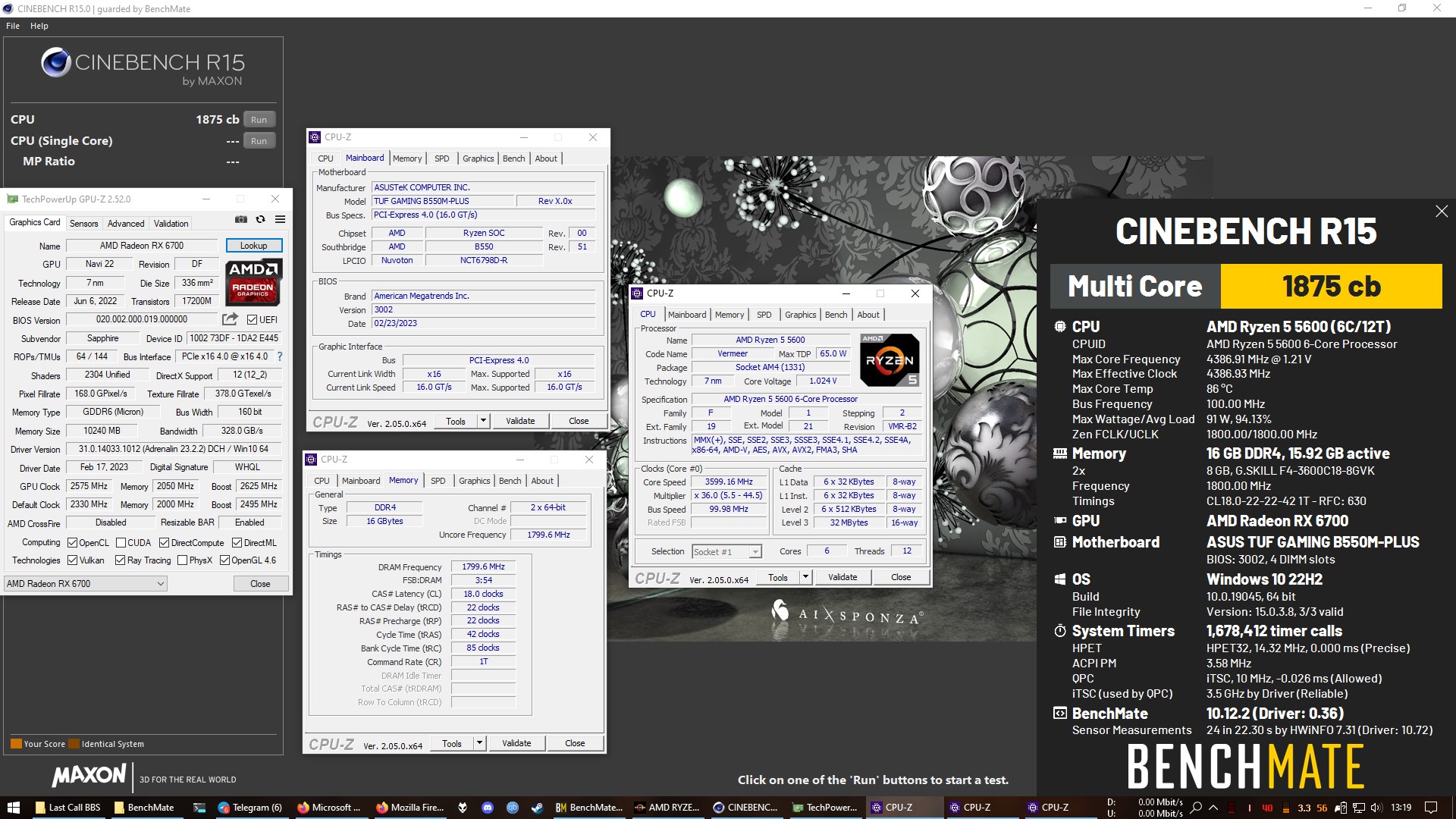
Task: Click the DRAM Frequency 1799.6 MHz value
Action: click(484, 566)
